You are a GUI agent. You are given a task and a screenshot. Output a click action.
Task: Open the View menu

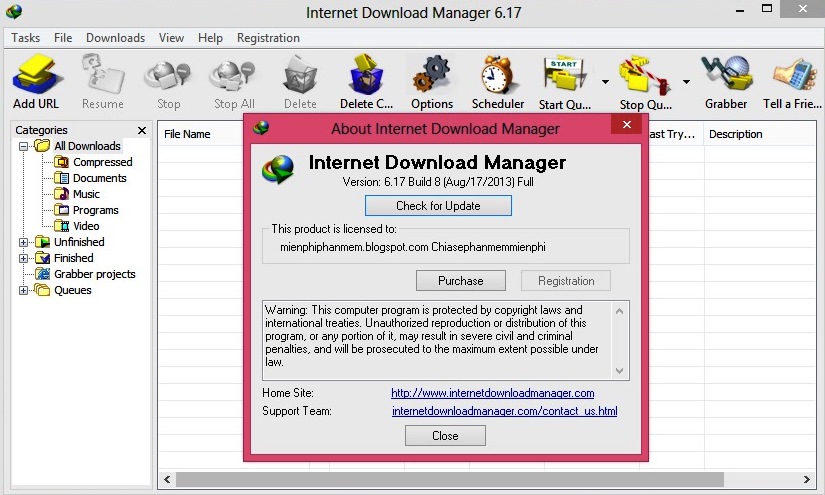coord(172,38)
